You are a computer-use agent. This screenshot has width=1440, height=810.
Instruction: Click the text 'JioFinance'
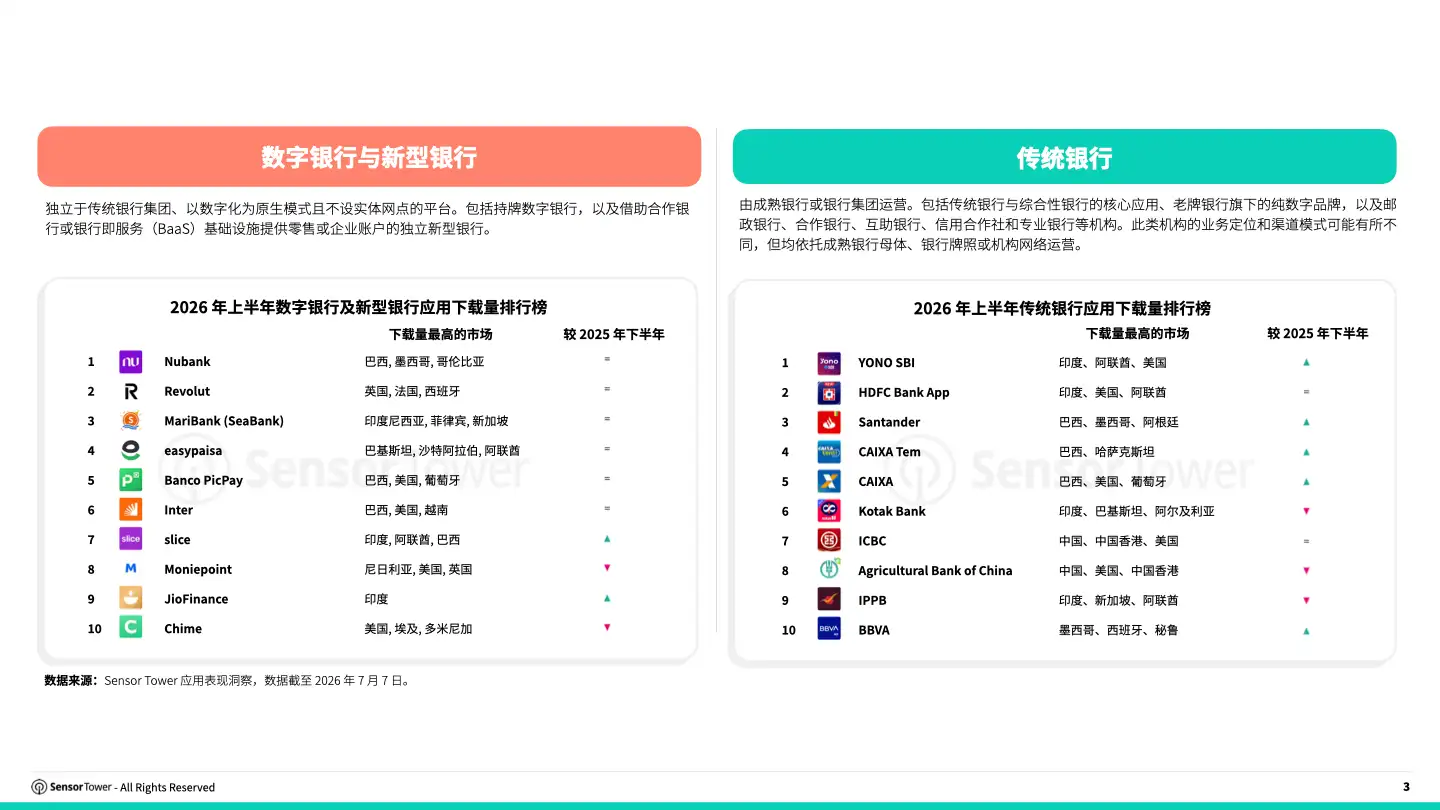tap(196, 599)
